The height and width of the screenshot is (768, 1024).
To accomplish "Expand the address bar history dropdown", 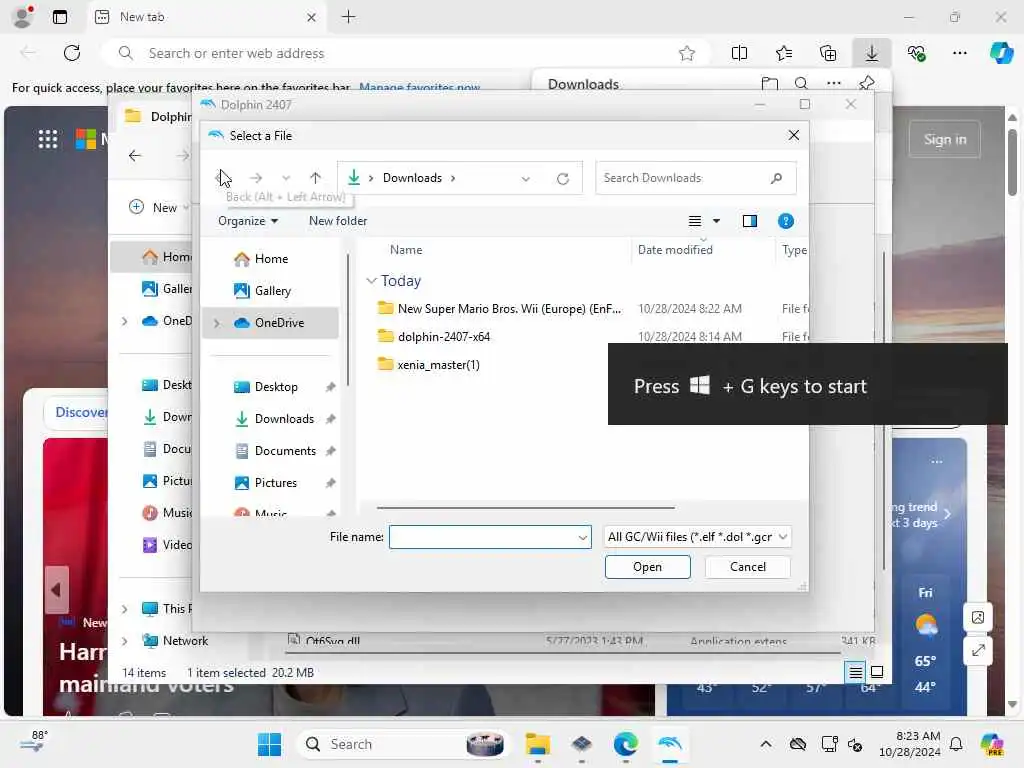I will pos(525,178).
